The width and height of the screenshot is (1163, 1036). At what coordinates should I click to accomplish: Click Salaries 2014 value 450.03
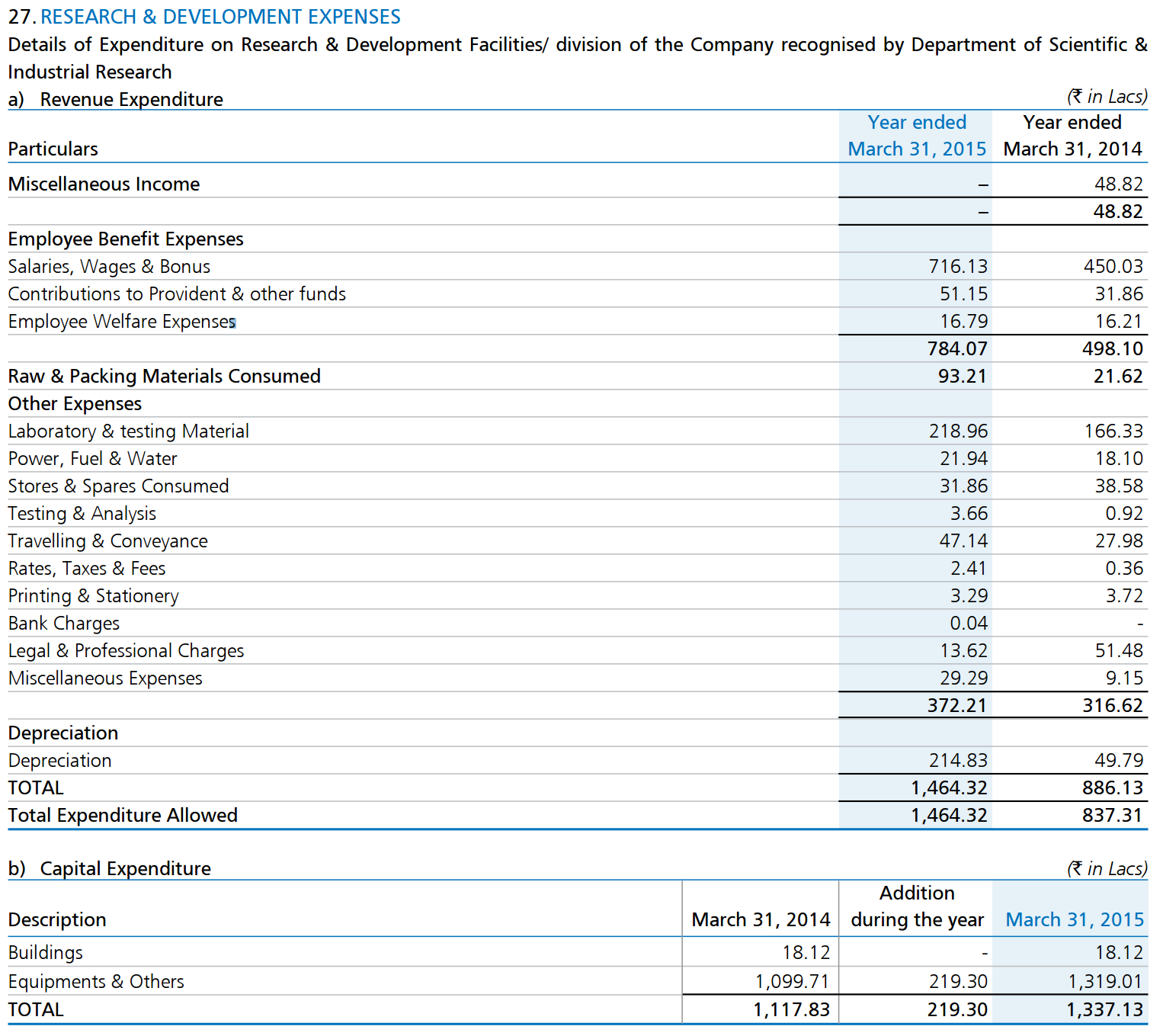tap(1113, 266)
